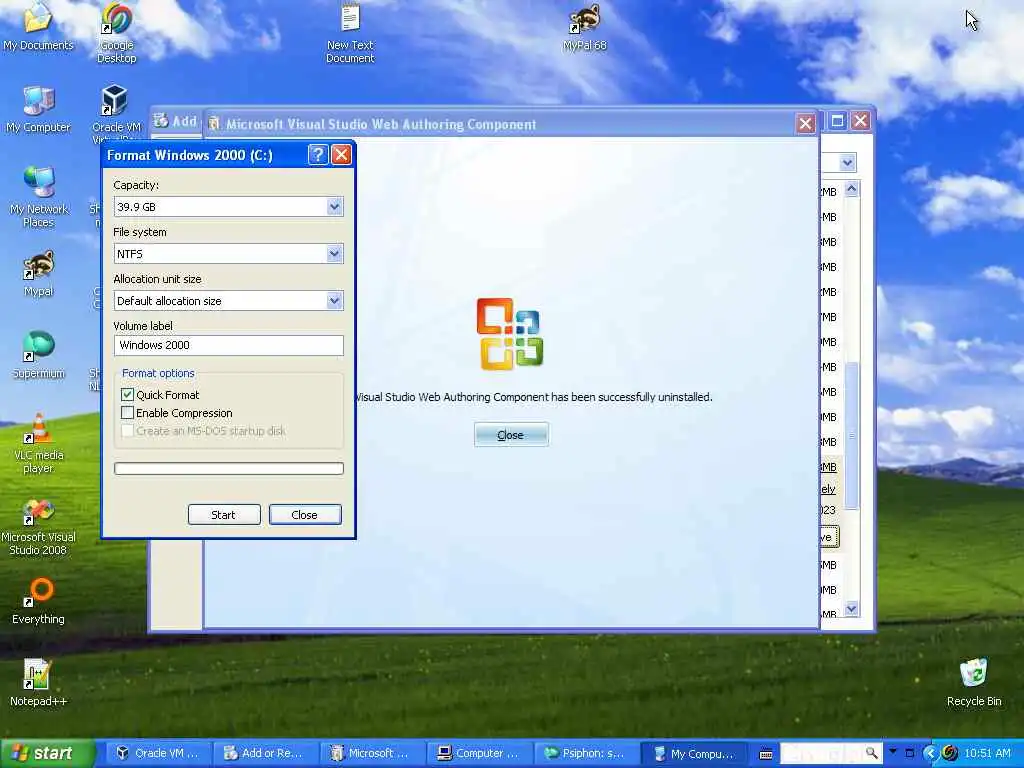
Task: Maximize the Add or Remove Programs window
Action: pos(838,120)
